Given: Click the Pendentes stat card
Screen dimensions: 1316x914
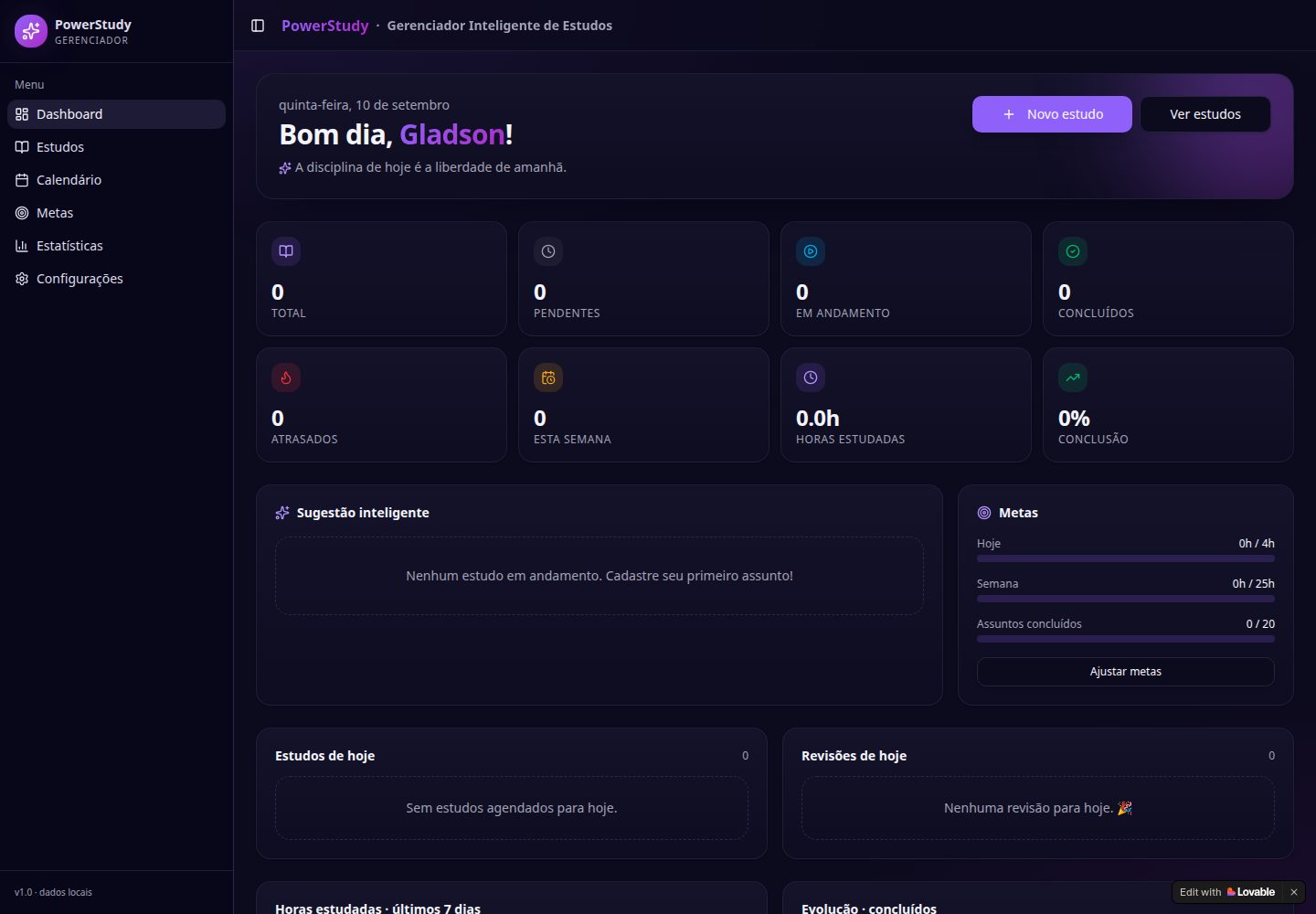Looking at the screenshot, I should [643, 279].
